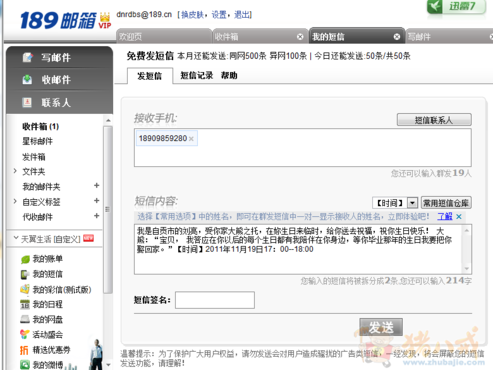Open the 【时间】 dropdown arrow
The height and width of the screenshot is (370, 493).
click(413, 202)
